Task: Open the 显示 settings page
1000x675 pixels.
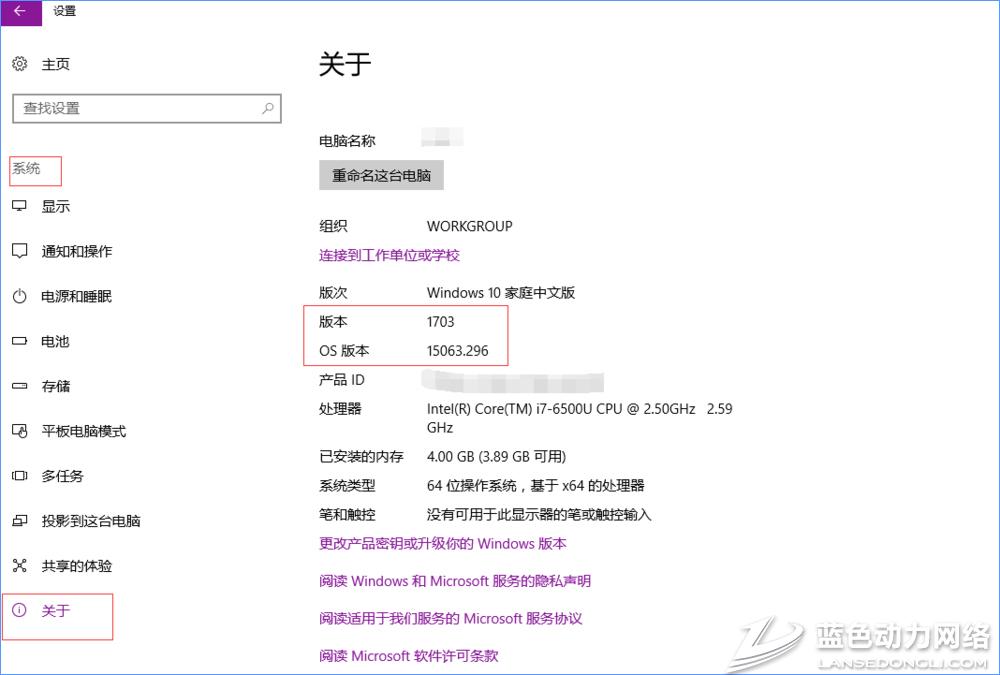Action: click(x=56, y=206)
